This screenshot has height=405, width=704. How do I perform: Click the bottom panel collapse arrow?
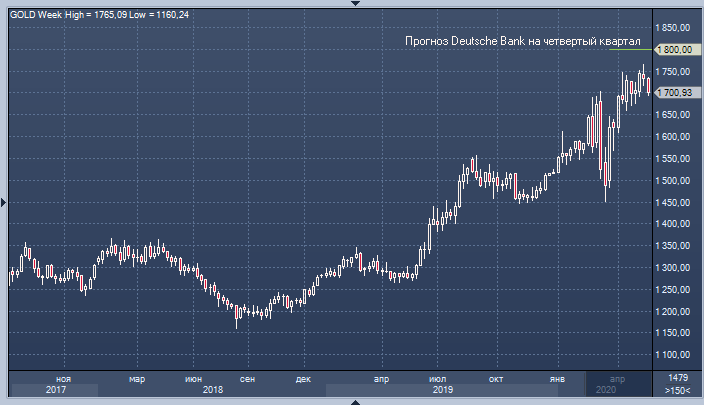(x=352, y=401)
